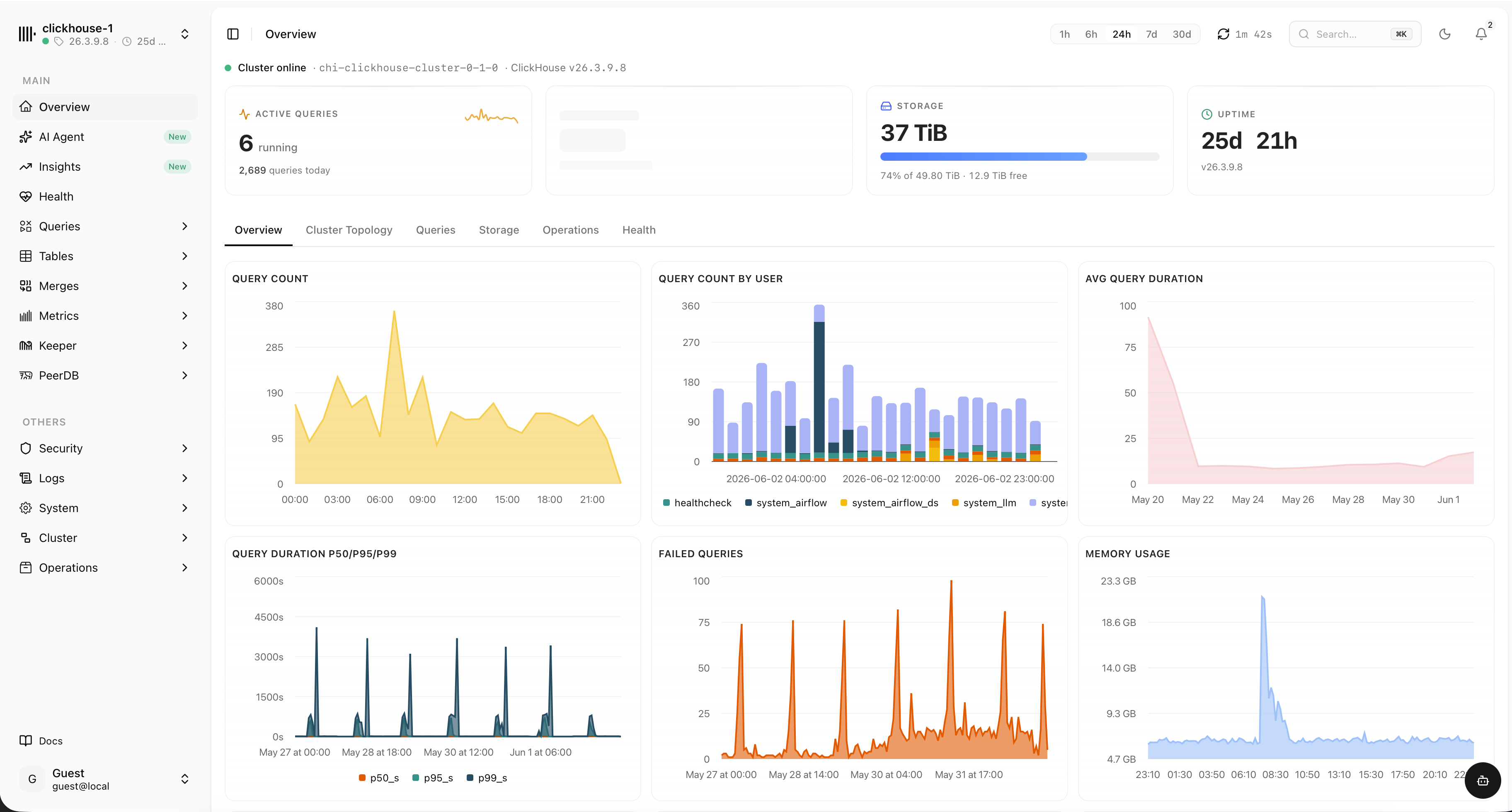Select the 24h time range
This screenshot has height=812, width=1512.
coord(1122,34)
